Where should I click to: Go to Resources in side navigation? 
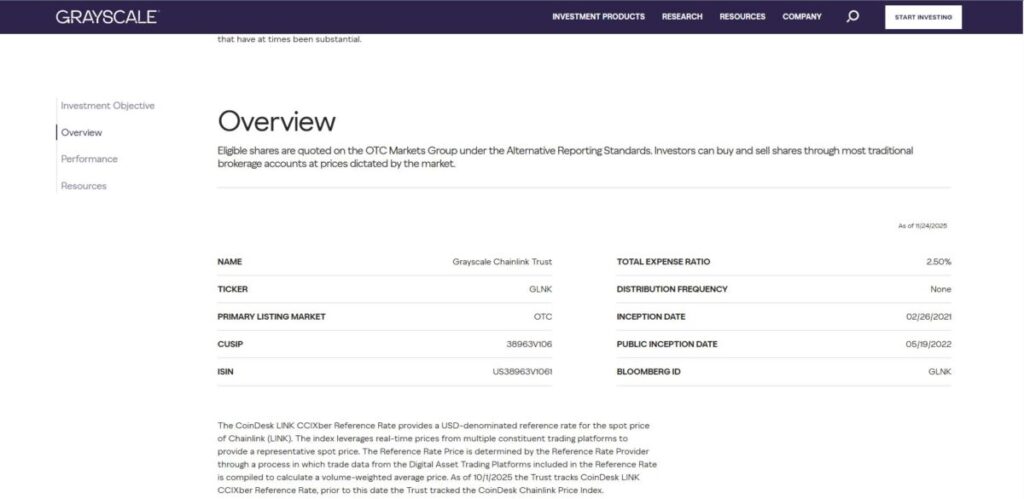[84, 186]
